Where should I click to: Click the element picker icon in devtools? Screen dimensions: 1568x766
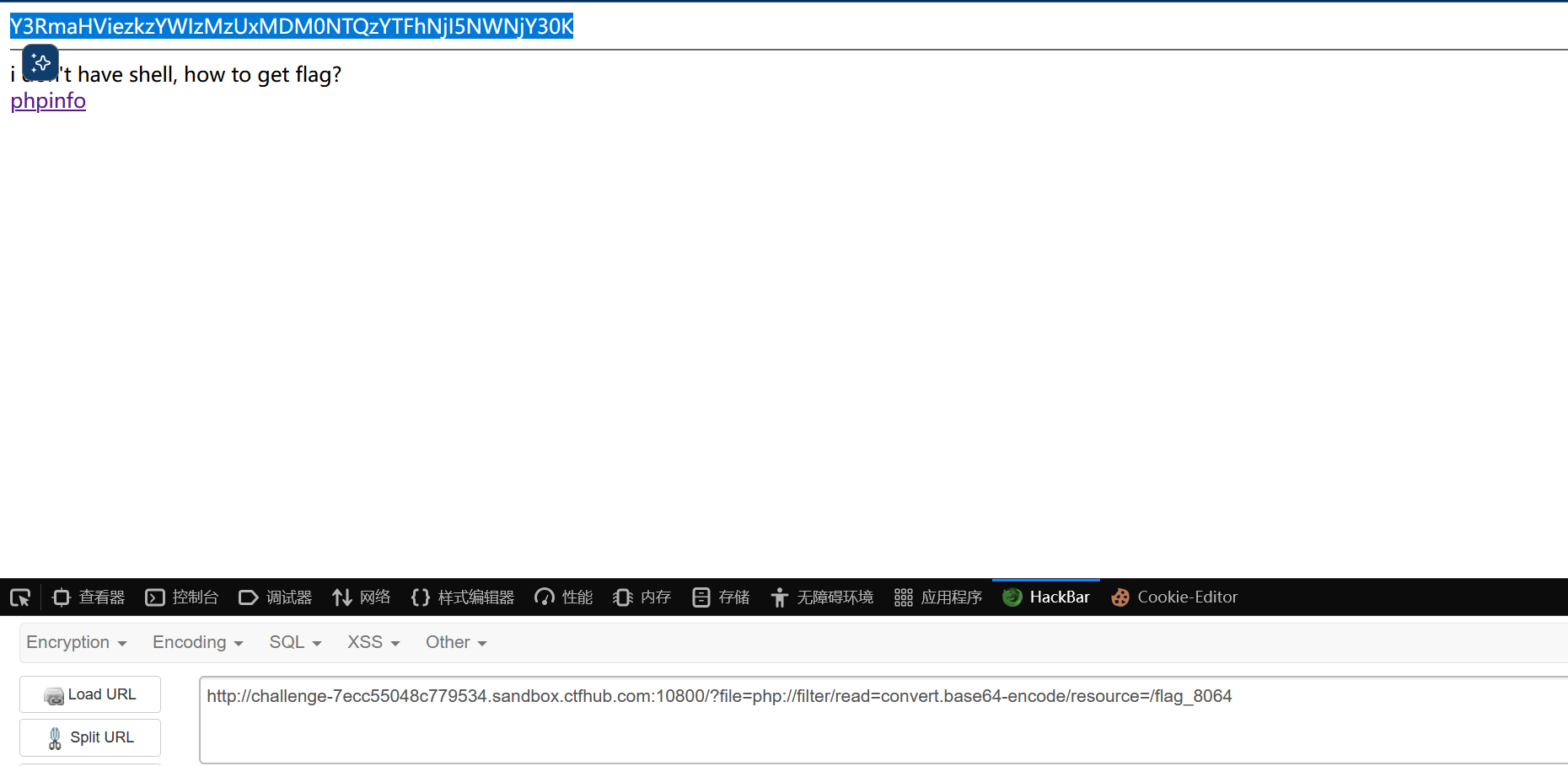[x=20, y=597]
